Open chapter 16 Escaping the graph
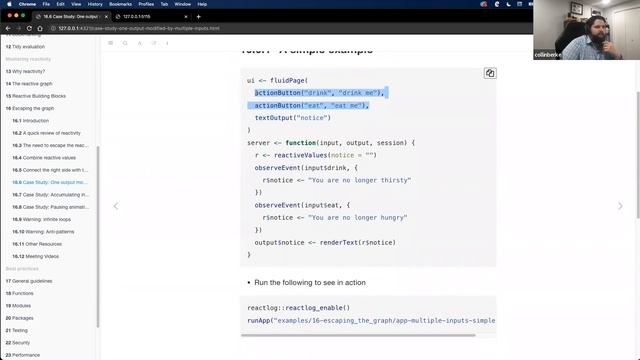 pyautogui.click(x=30, y=109)
